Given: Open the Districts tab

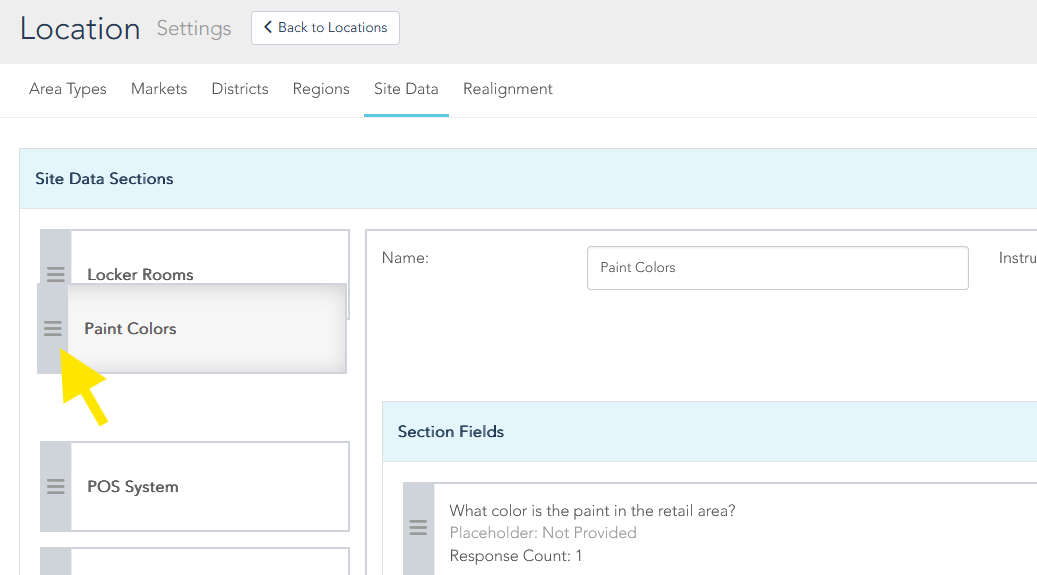Looking at the screenshot, I should tap(240, 89).
